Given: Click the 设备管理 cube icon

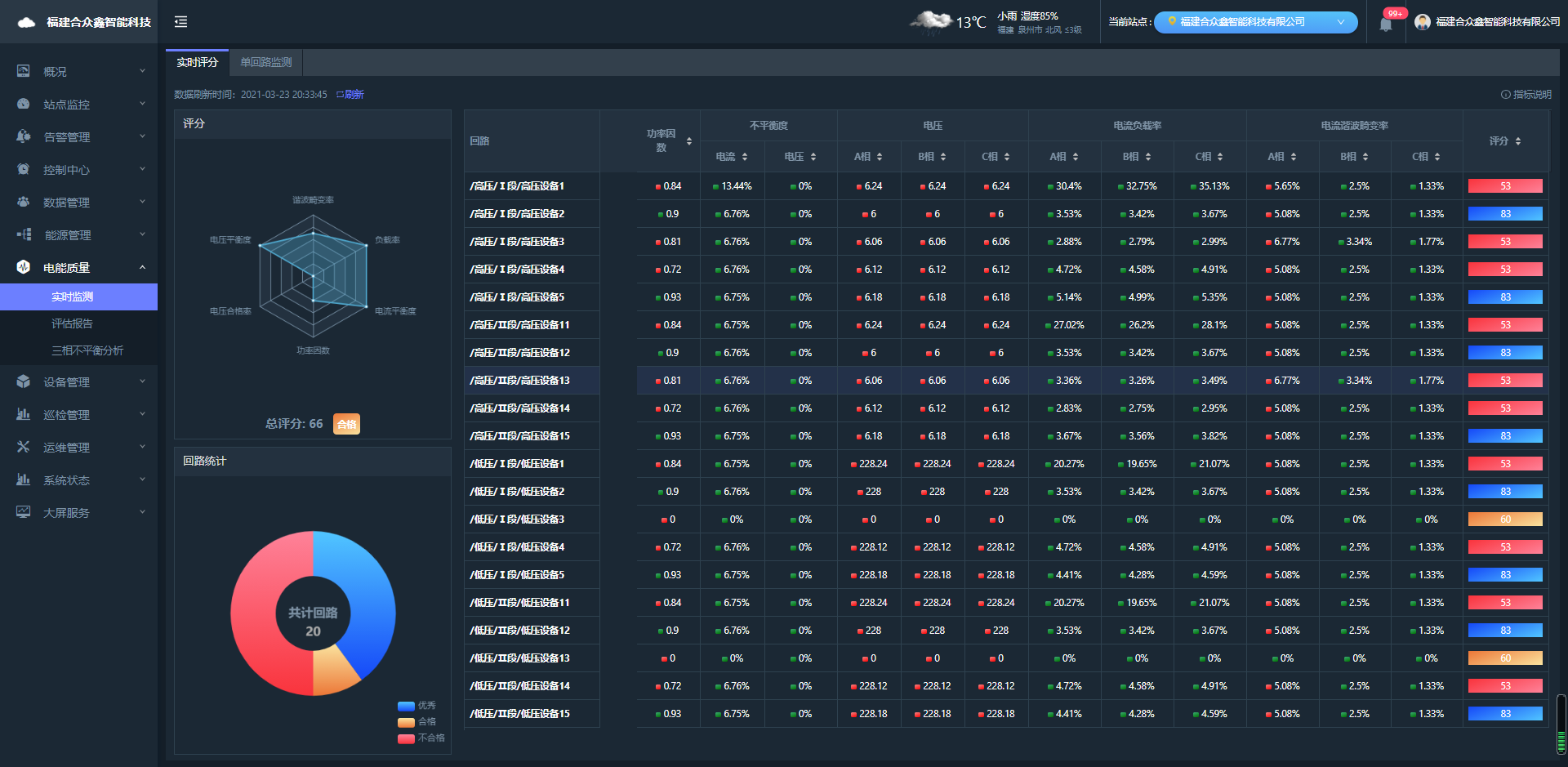Looking at the screenshot, I should pyautogui.click(x=24, y=381).
